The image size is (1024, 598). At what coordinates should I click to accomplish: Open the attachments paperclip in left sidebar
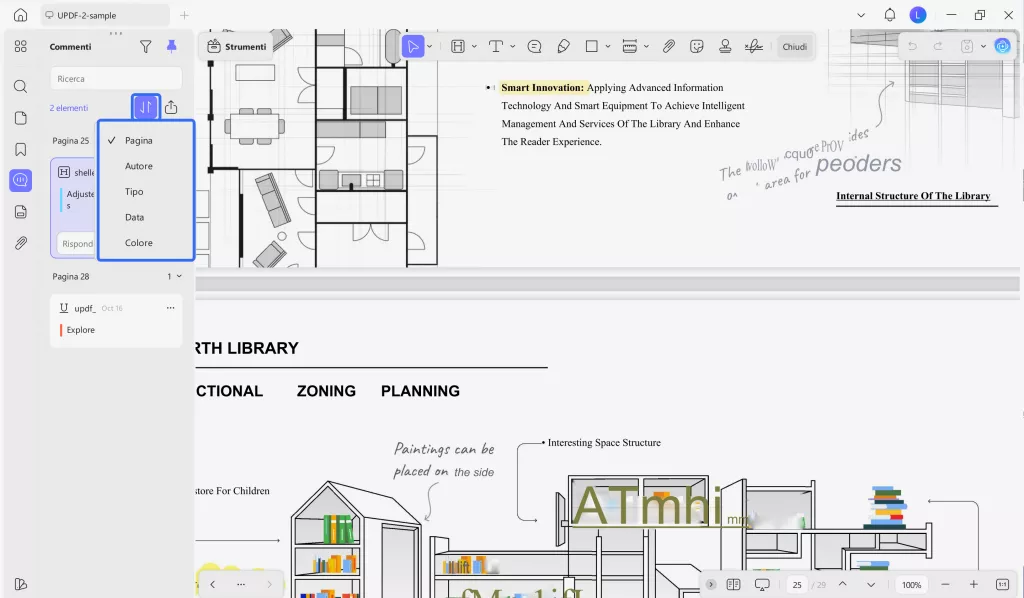tap(20, 243)
